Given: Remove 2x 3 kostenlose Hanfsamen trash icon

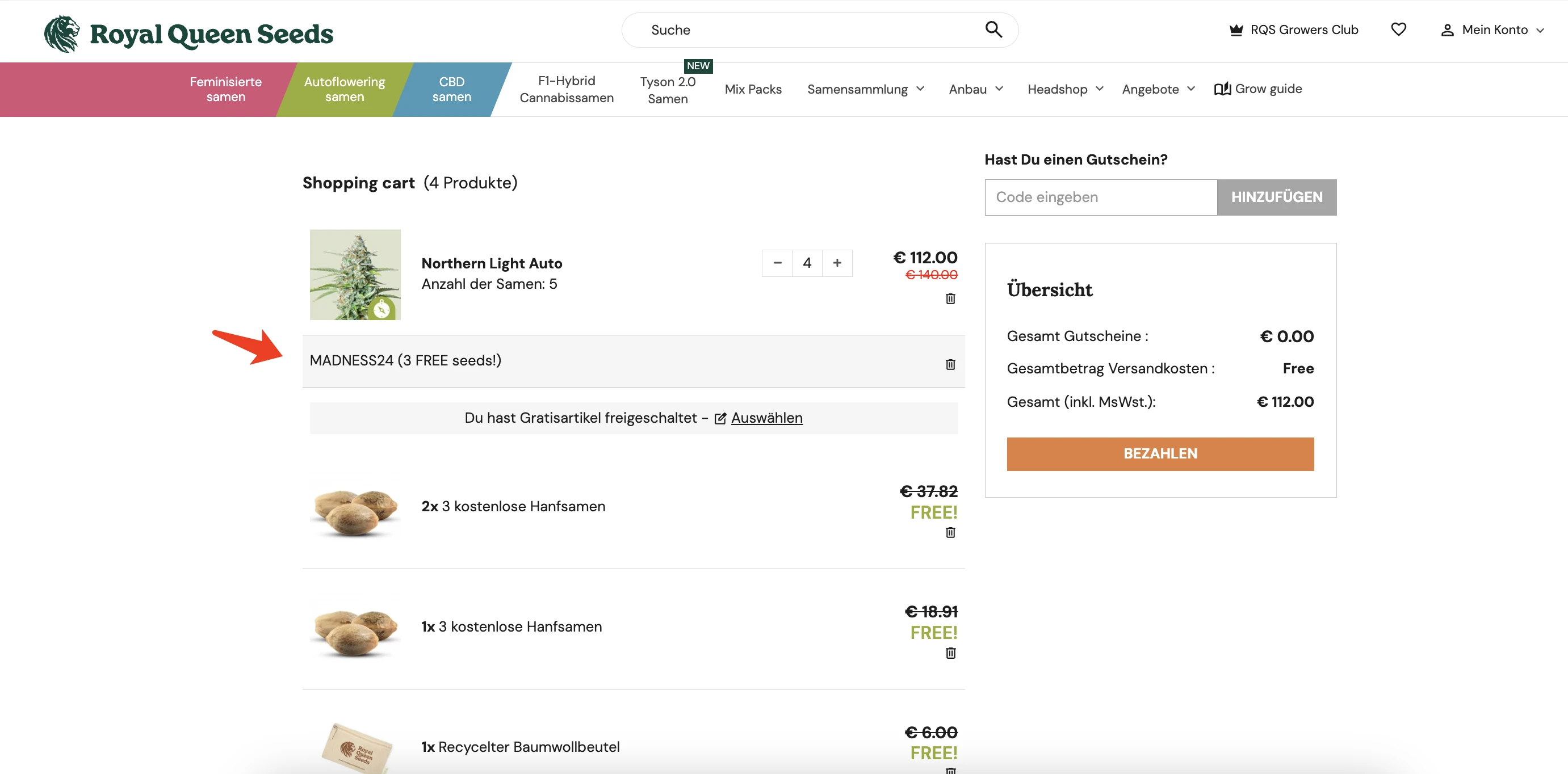Looking at the screenshot, I should click(950, 532).
